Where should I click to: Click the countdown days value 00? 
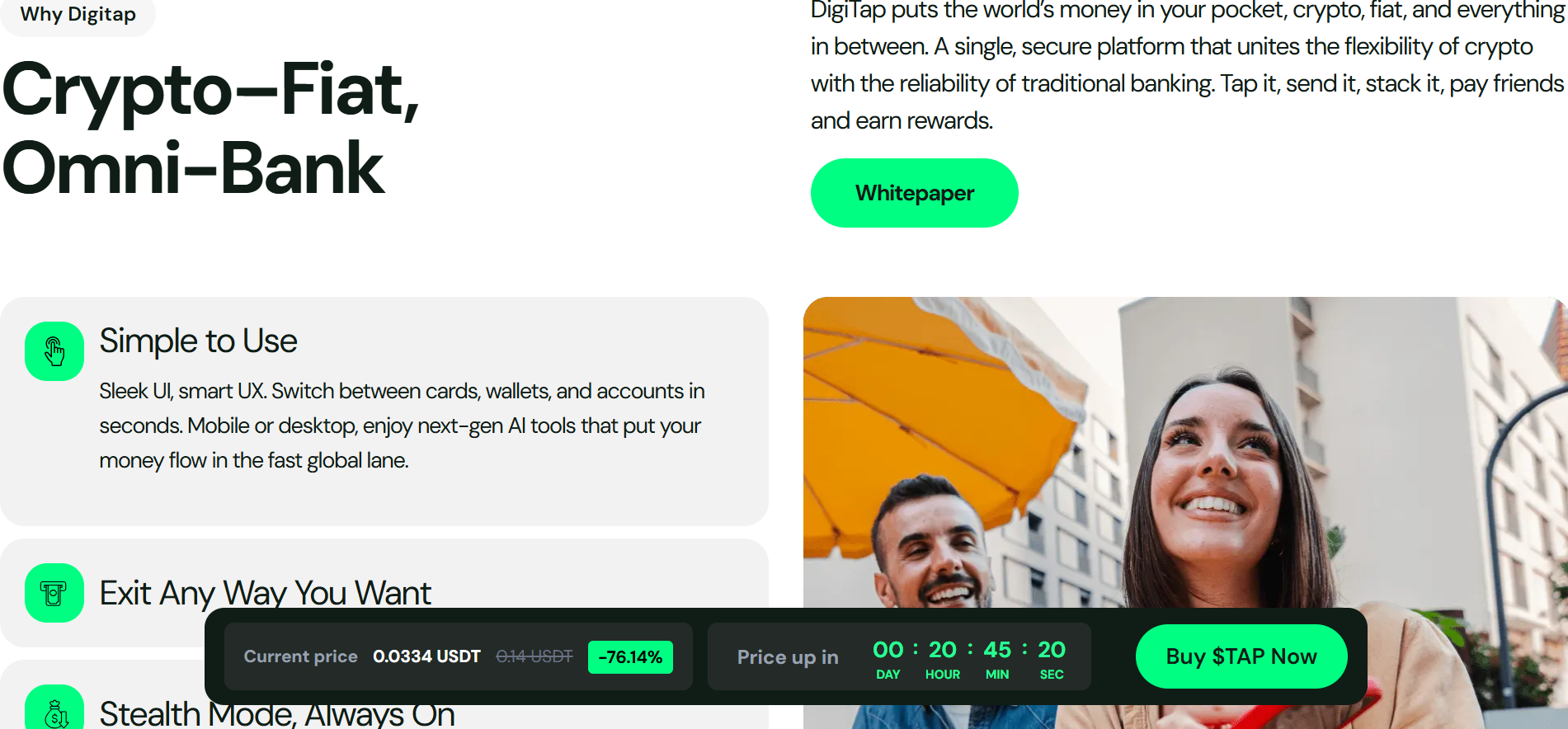pyautogui.click(x=888, y=650)
